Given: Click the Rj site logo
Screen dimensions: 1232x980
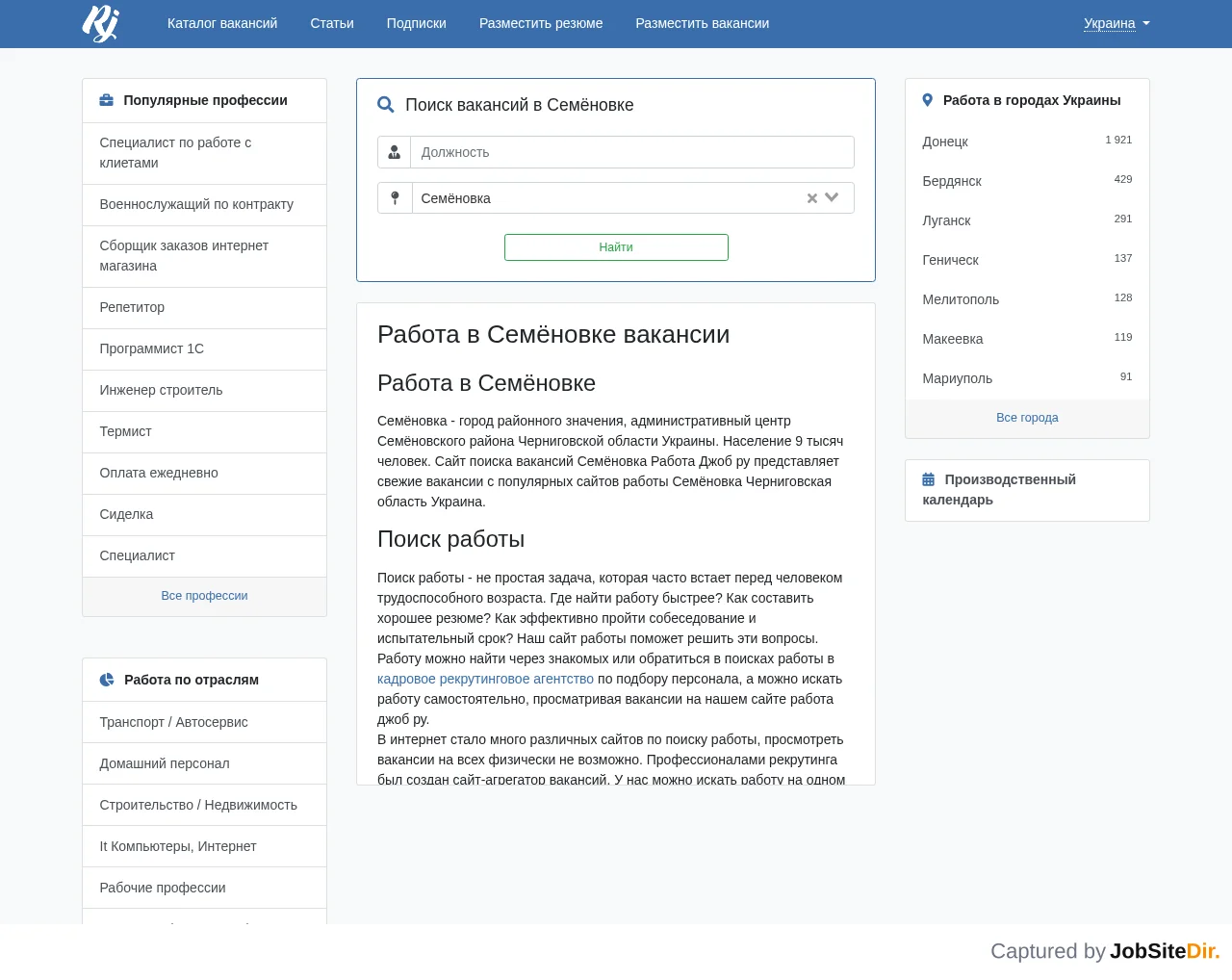Looking at the screenshot, I should coord(101,23).
